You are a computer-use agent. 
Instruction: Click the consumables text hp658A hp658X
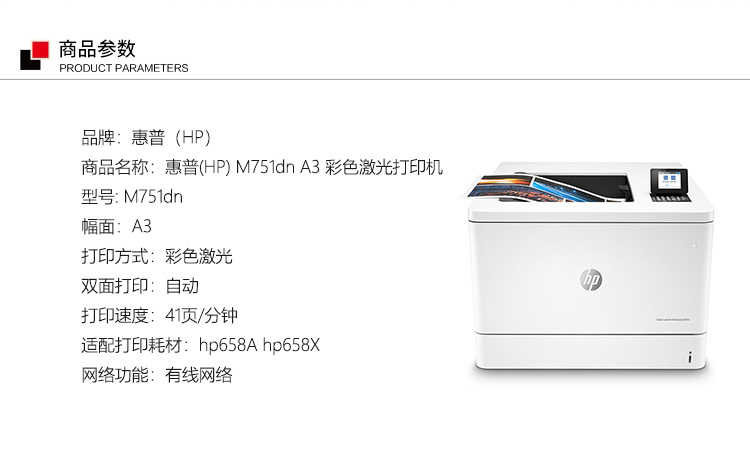coord(259,345)
